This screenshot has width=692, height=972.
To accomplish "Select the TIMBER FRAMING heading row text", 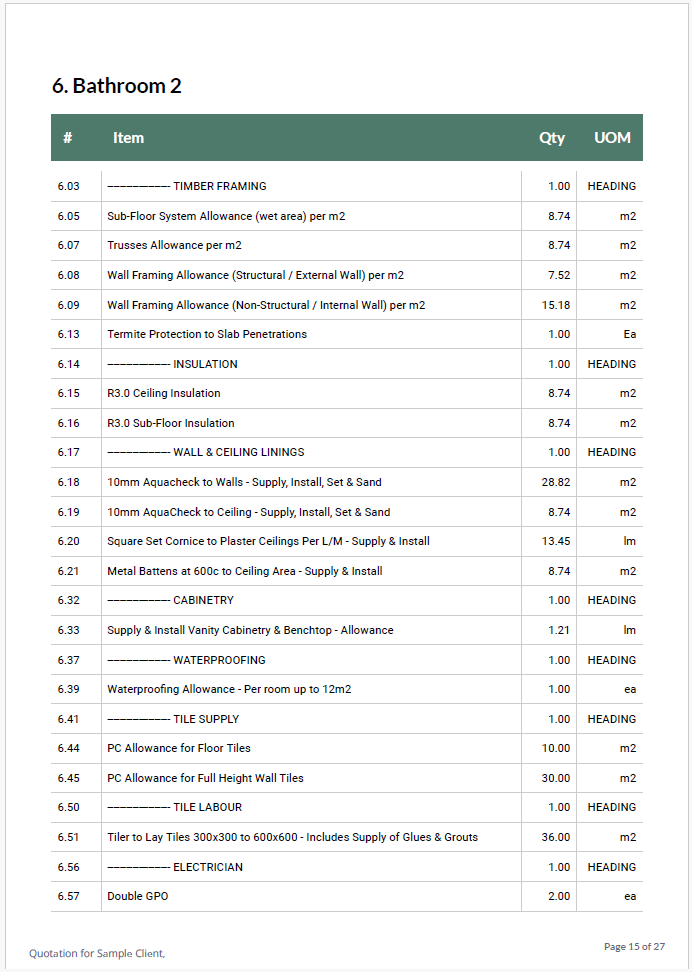I will [x=187, y=186].
